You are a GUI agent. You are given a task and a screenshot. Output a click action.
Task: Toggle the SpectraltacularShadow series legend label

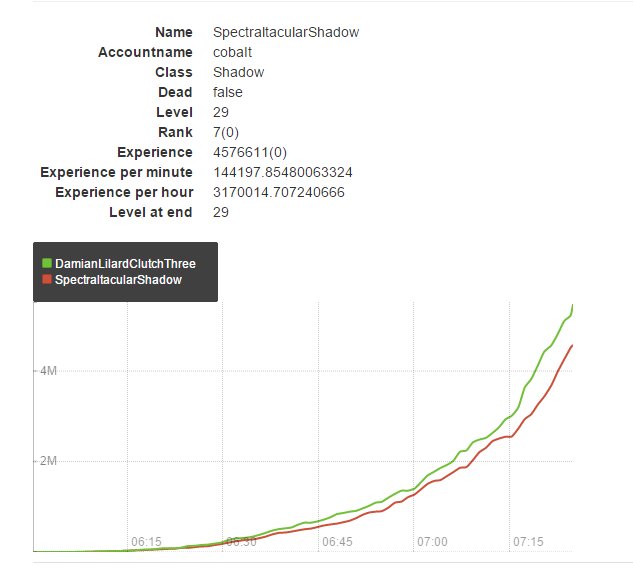[x=118, y=280]
